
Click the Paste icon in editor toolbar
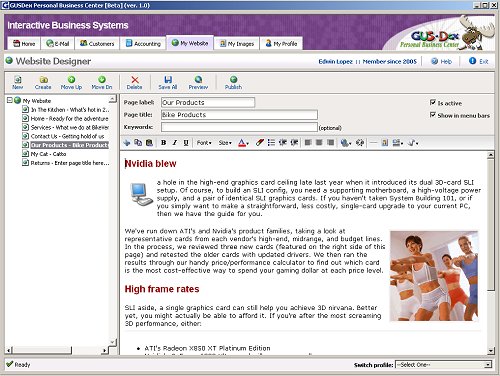pyautogui.click(x=149, y=143)
